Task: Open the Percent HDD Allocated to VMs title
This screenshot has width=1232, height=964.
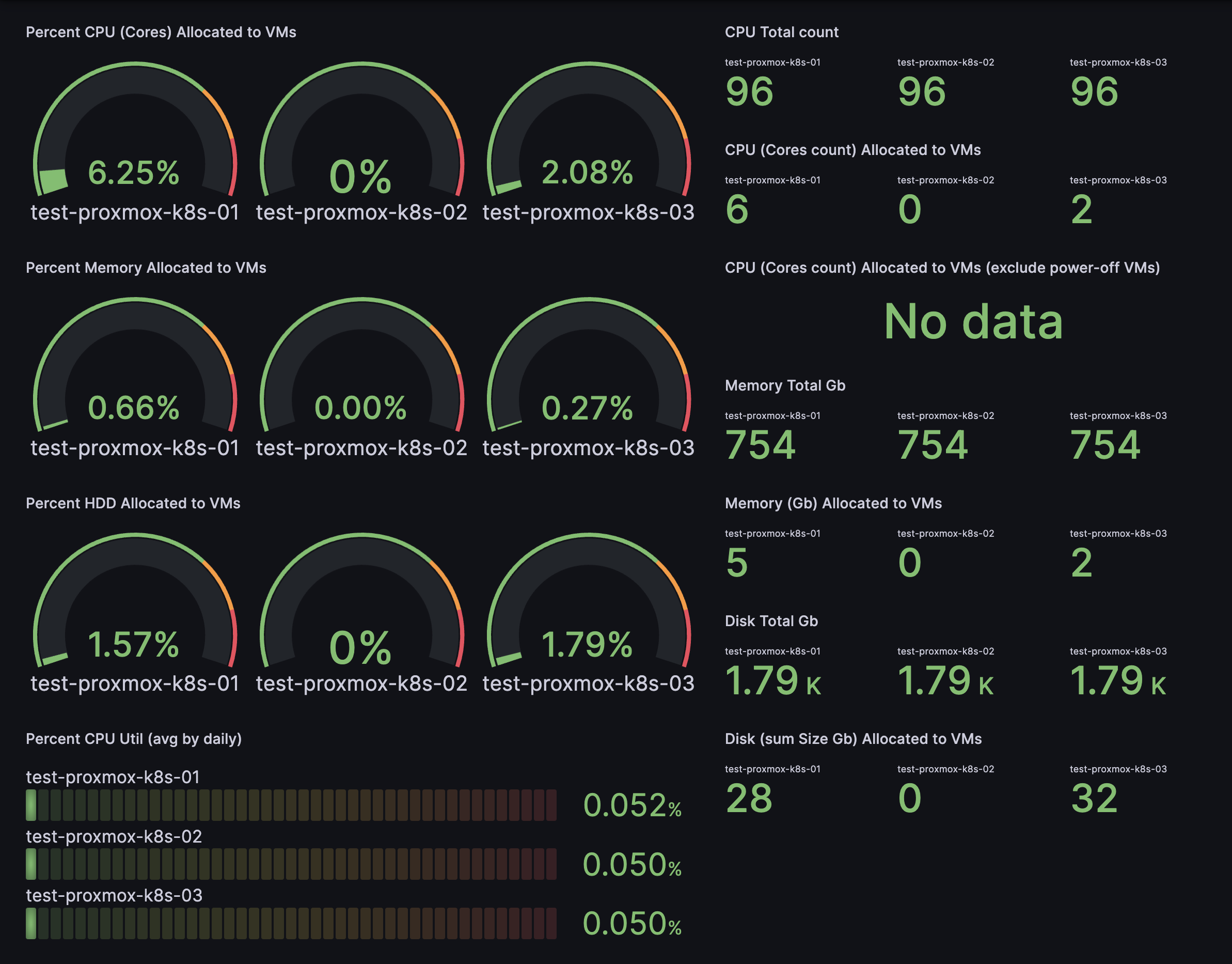Action: (133, 503)
